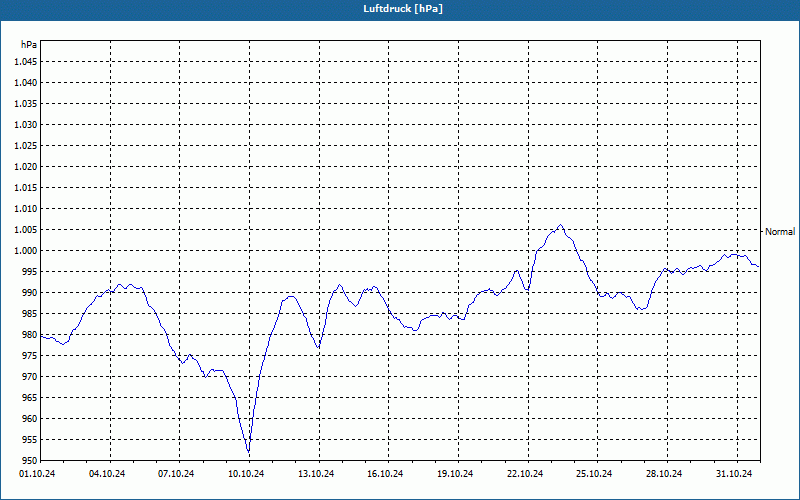Pick the 04.10.24 date label
800x500 pixels.
point(107,474)
